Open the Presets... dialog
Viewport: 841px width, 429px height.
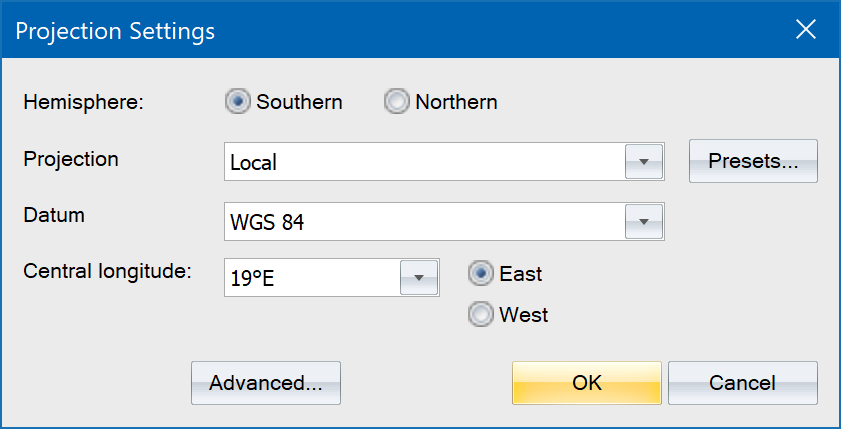pyautogui.click(x=753, y=162)
